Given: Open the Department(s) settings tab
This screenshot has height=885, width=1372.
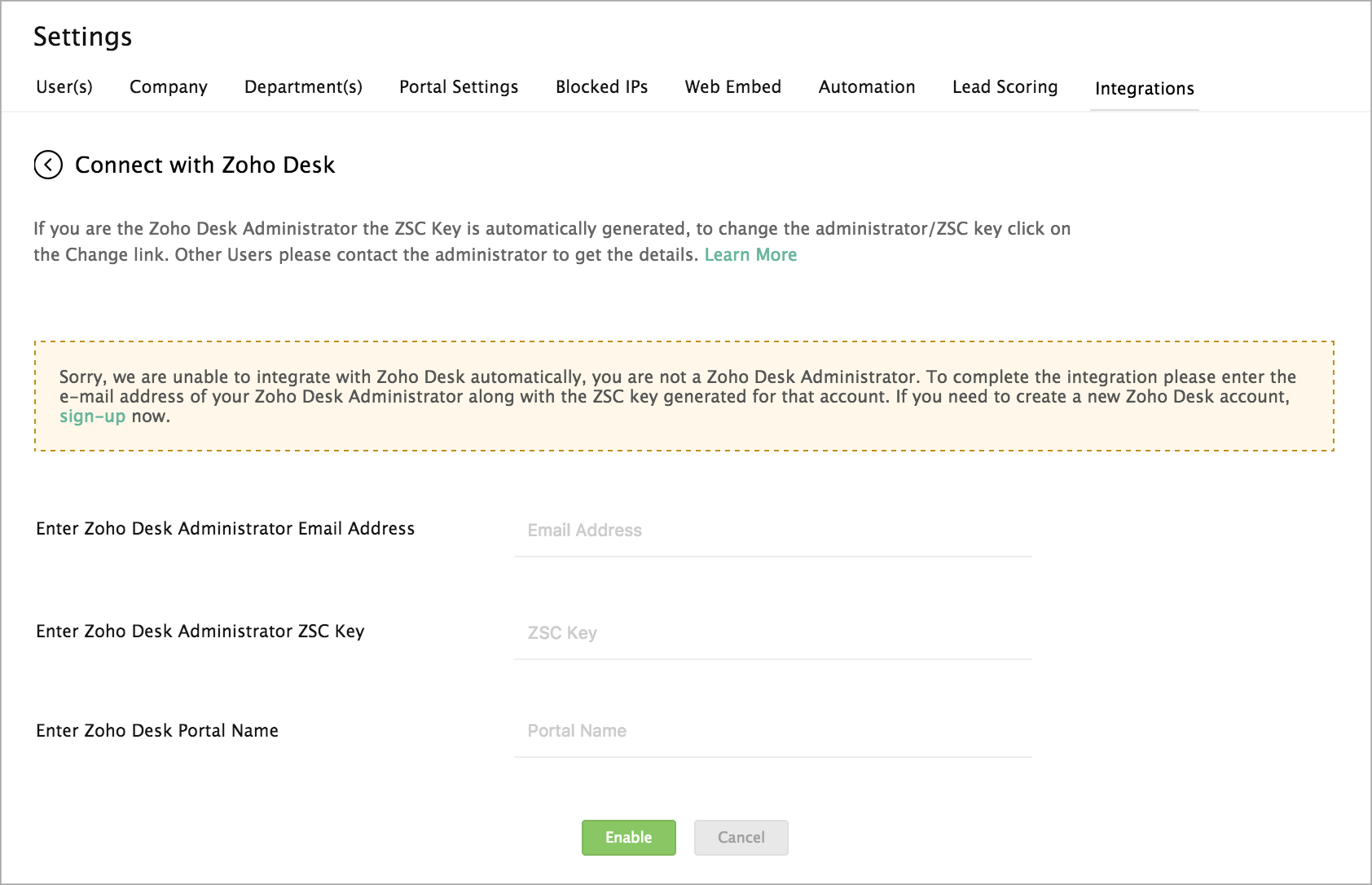Looking at the screenshot, I should tap(303, 87).
